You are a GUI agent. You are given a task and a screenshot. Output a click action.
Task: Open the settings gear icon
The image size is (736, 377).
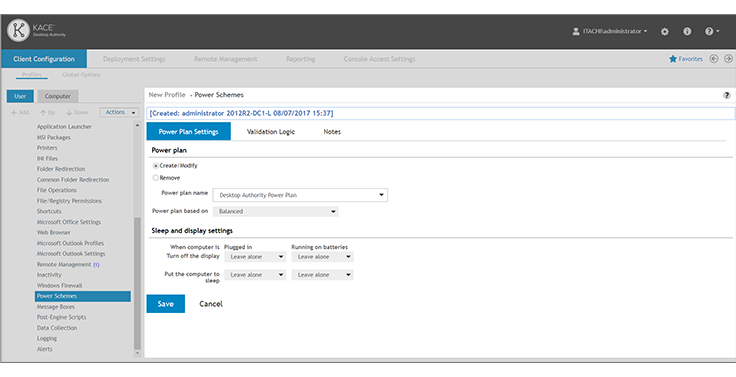point(665,31)
